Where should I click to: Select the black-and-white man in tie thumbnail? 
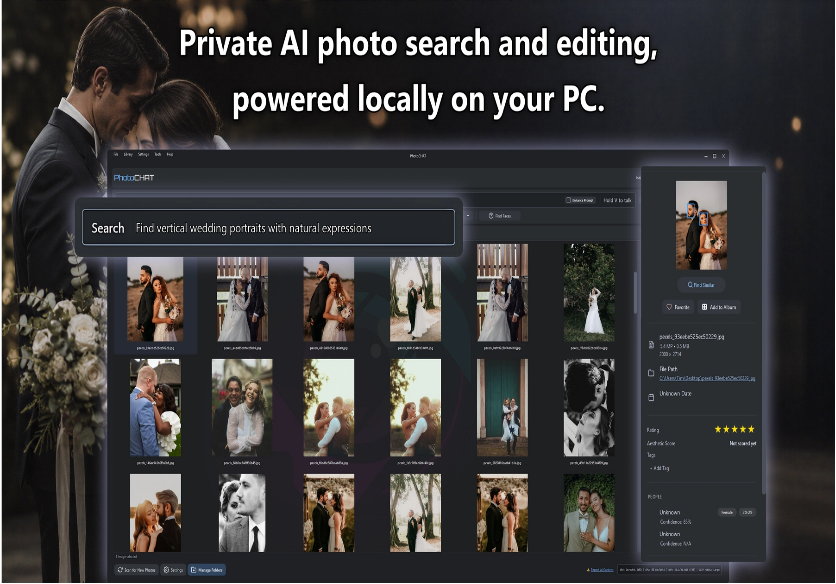point(242,513)
